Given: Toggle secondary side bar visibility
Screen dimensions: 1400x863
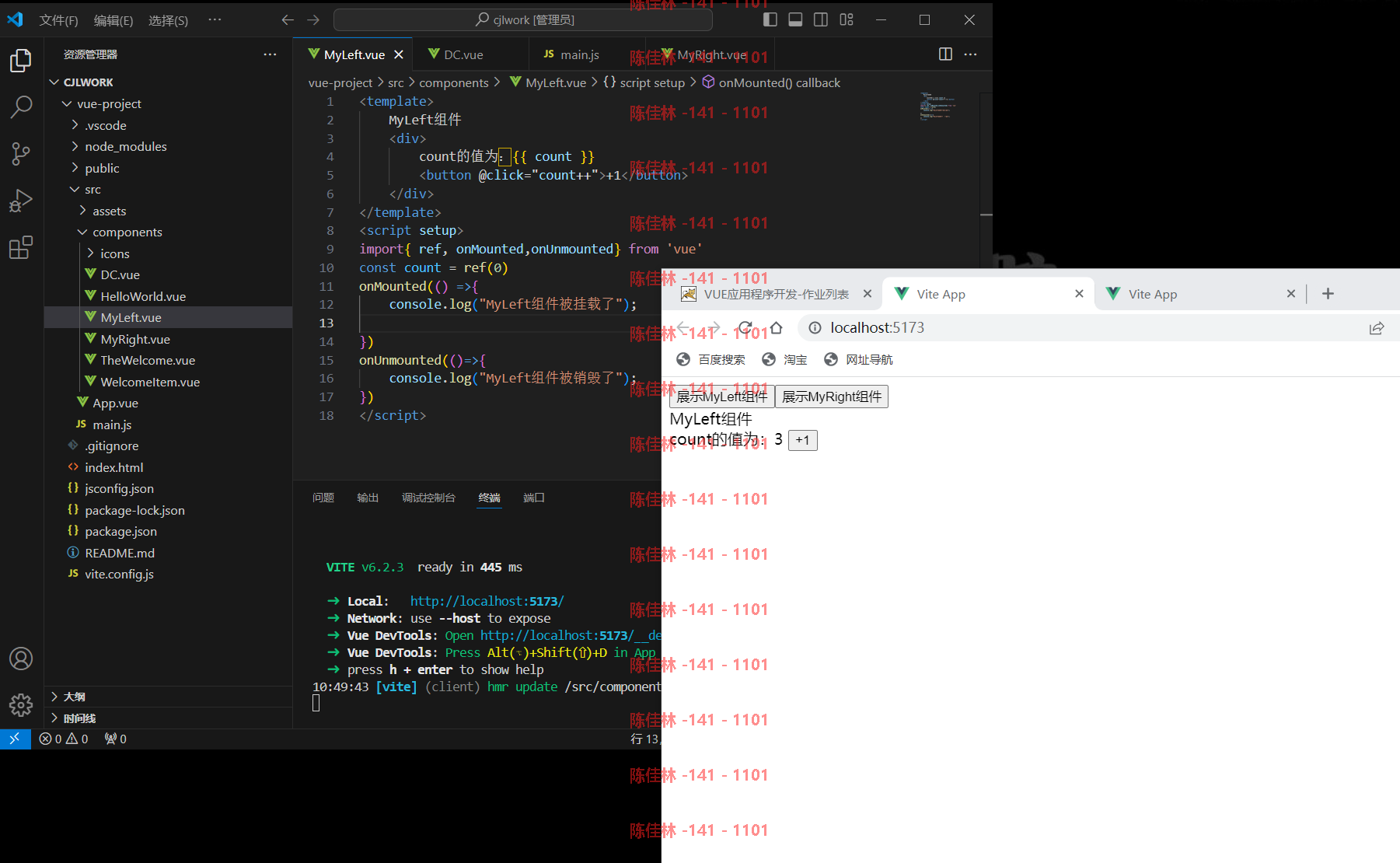Looking at the screenshot, I should [x=821, y=19].
